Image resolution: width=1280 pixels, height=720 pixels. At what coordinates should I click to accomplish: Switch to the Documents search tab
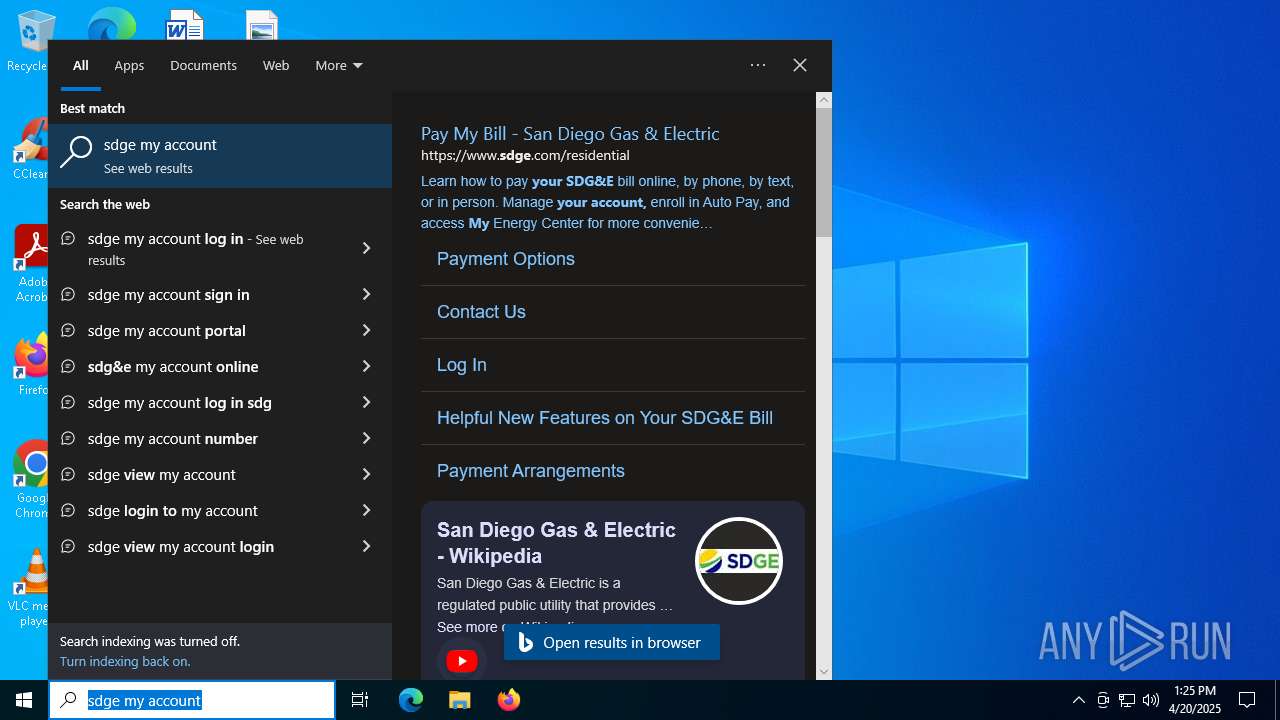click(x=203, y=65)
